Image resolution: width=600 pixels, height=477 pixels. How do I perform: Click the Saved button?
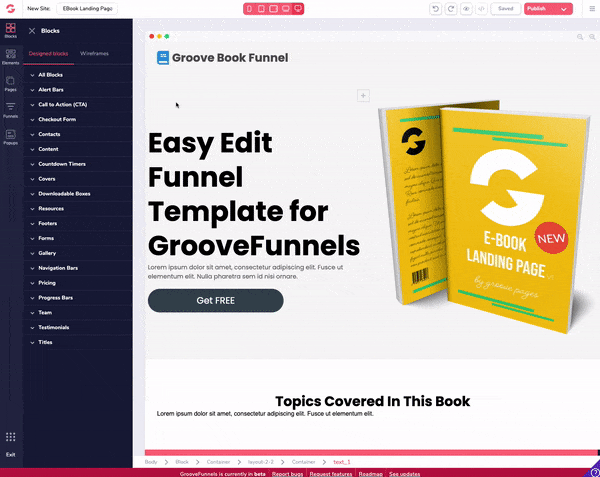click(x=505, y=8)
